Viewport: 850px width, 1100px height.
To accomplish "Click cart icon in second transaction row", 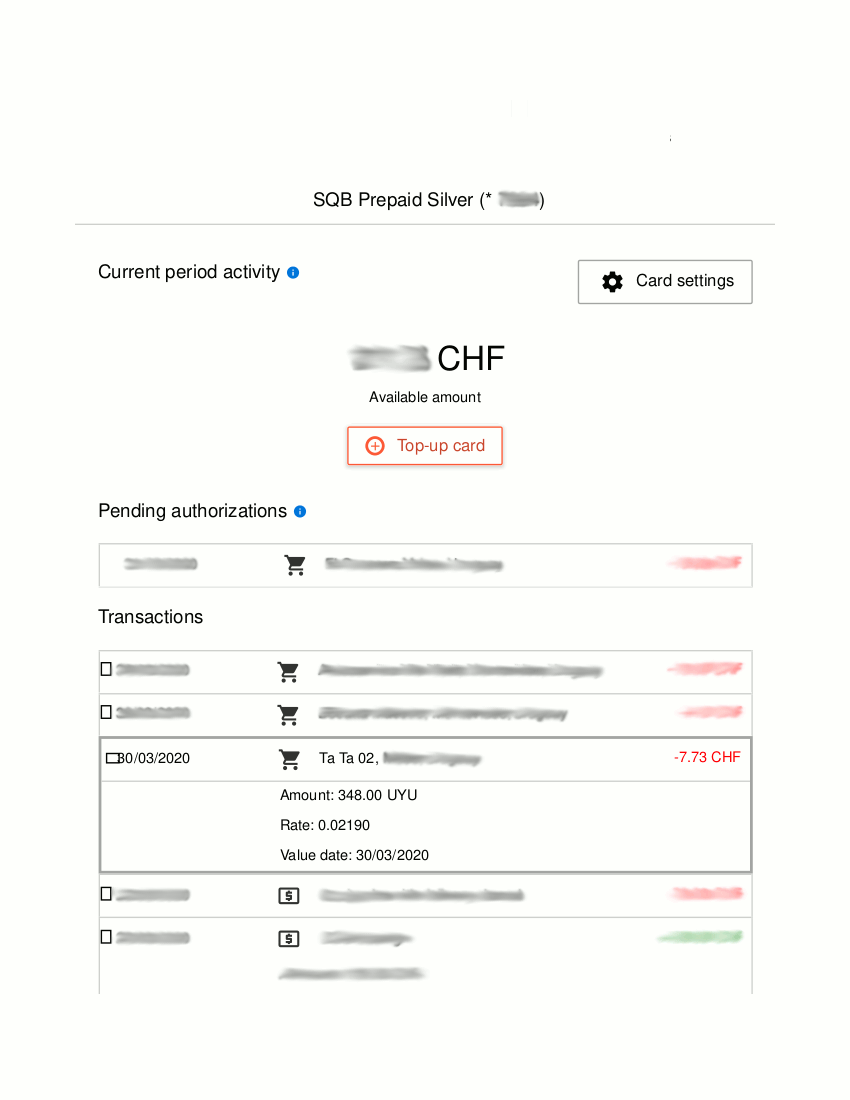I will click(x=288, y=715).
